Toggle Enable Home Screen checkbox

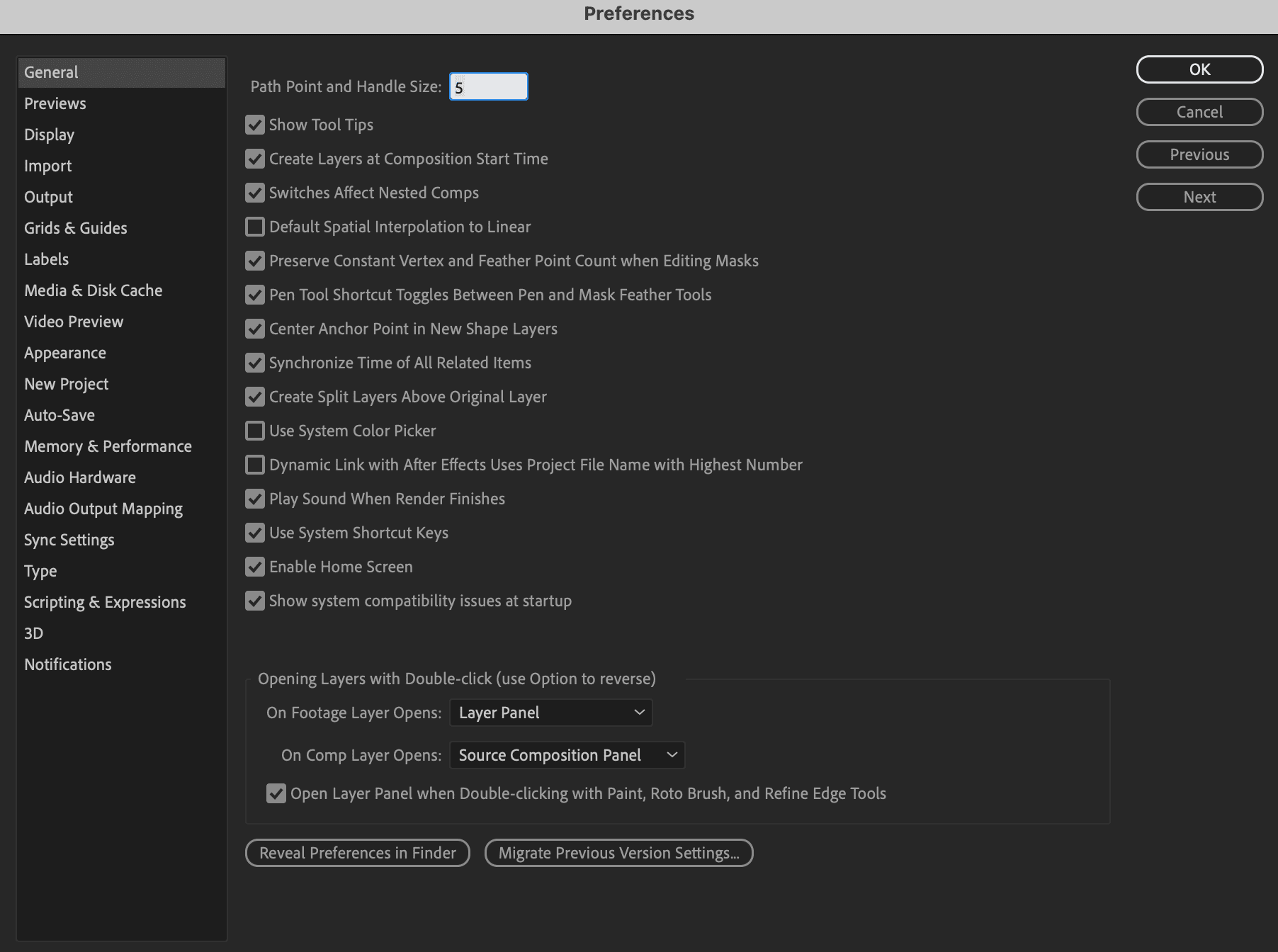(x=255, y=567)
